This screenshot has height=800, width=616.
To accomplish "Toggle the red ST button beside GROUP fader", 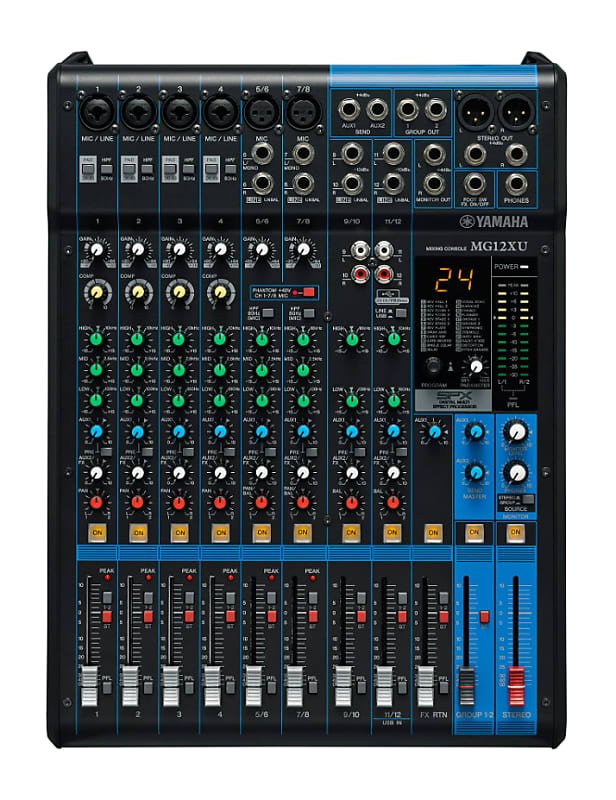I will [484, 617].
